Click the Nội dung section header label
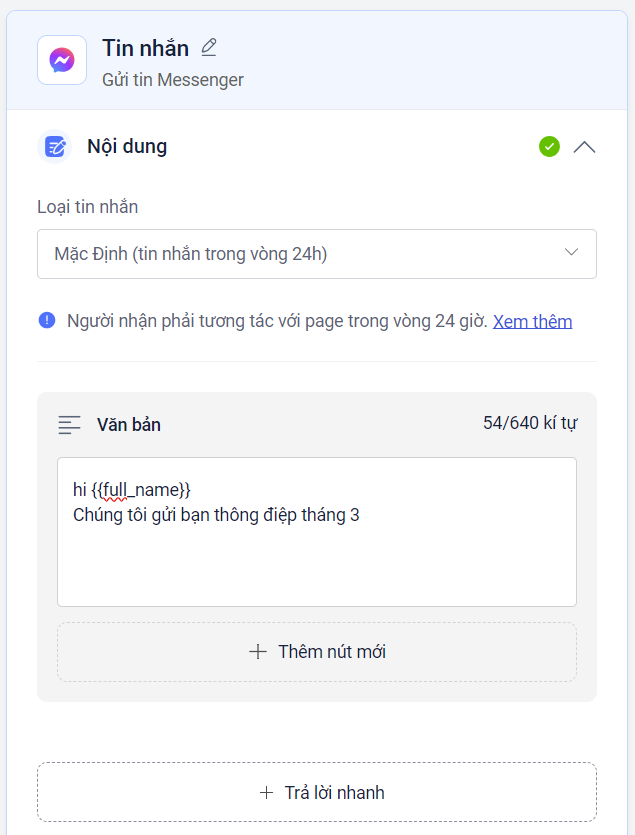 127,147
